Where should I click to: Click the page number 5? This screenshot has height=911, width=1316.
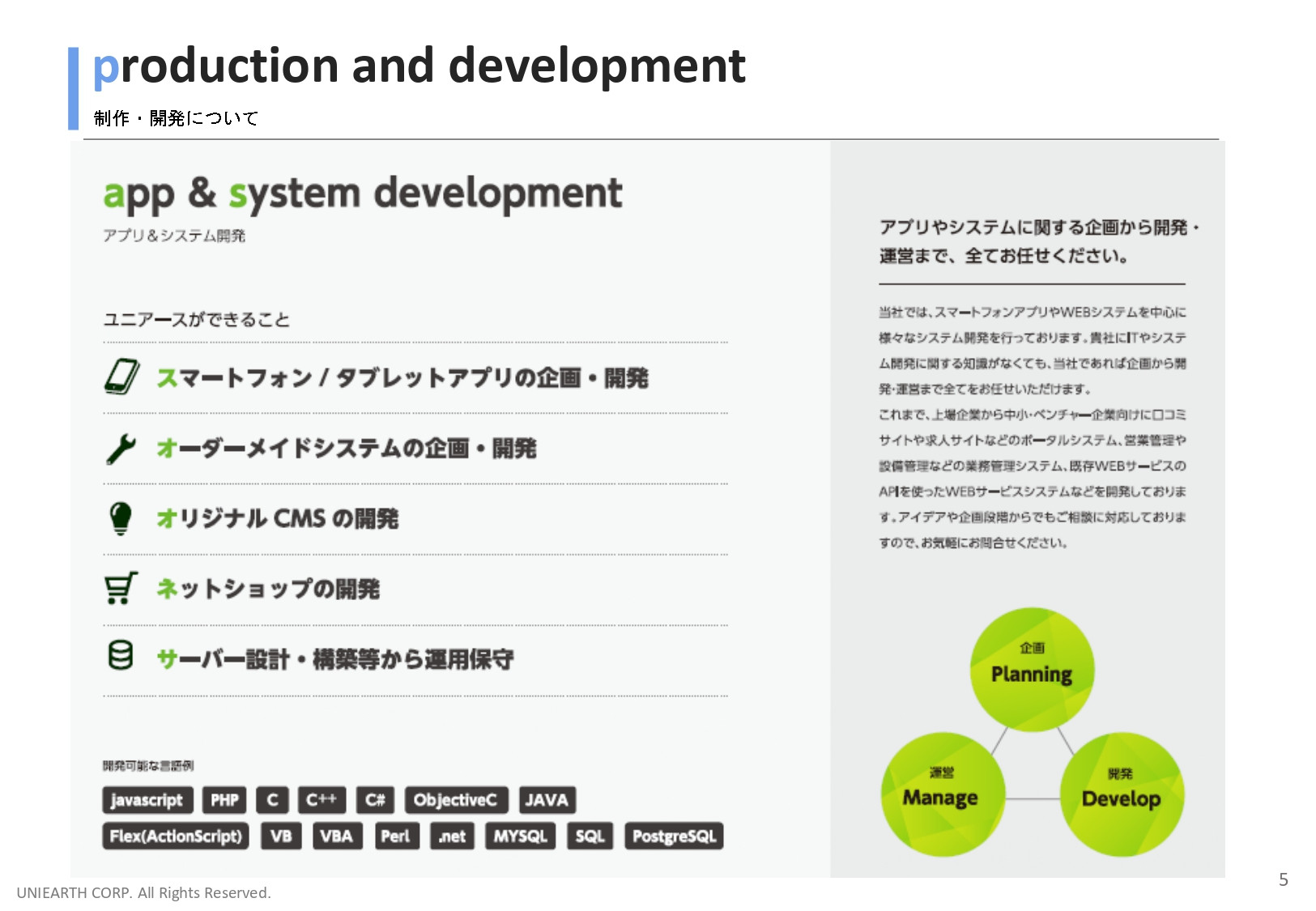[x=1284, y=879]
